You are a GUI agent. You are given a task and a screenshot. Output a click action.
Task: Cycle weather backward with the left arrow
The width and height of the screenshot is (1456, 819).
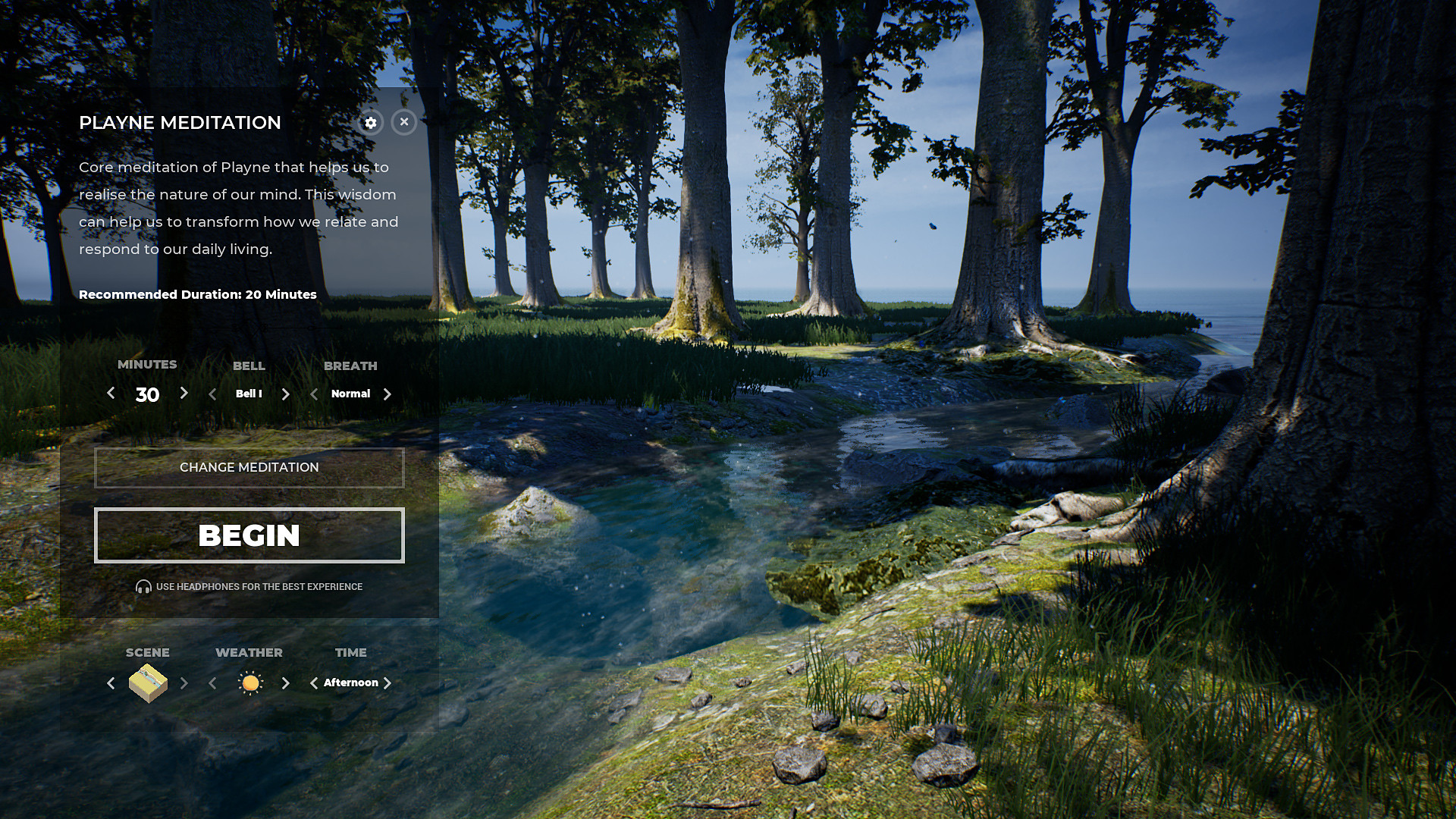(213, 682)
